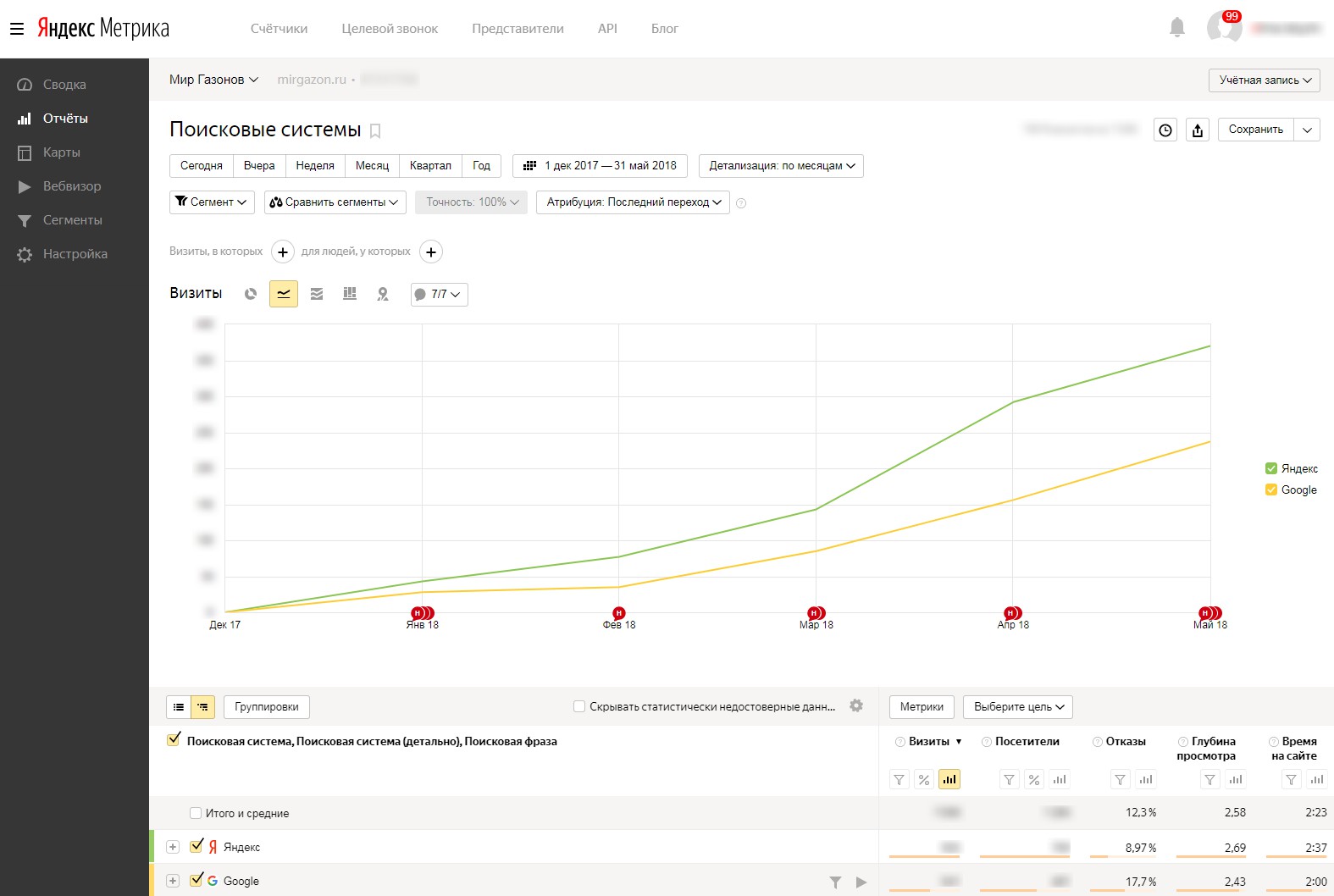Open the Метрики button
The image size is (1334, 896).
point(922,707)
